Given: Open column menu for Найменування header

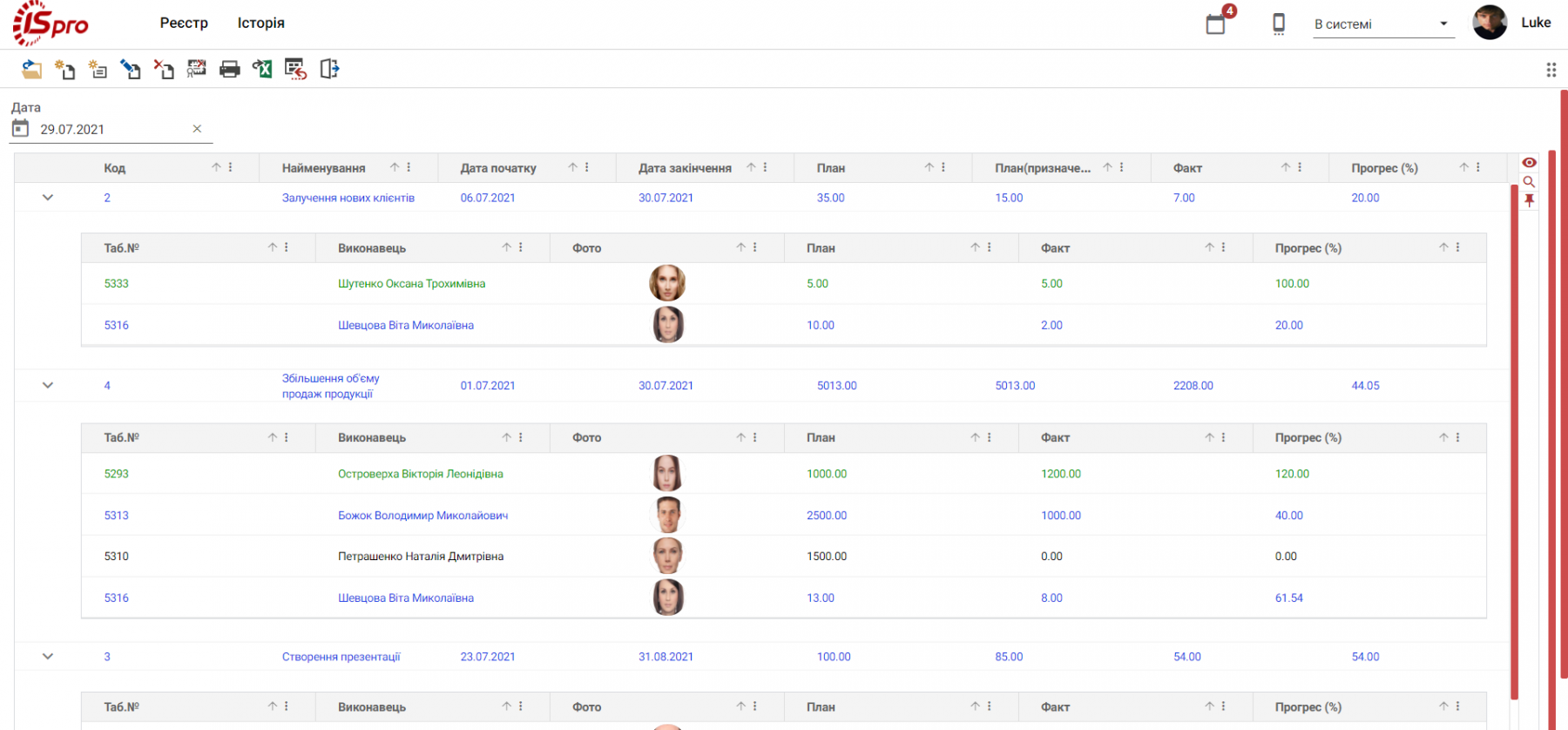Looking at the screenshot, I should [409, 167].
